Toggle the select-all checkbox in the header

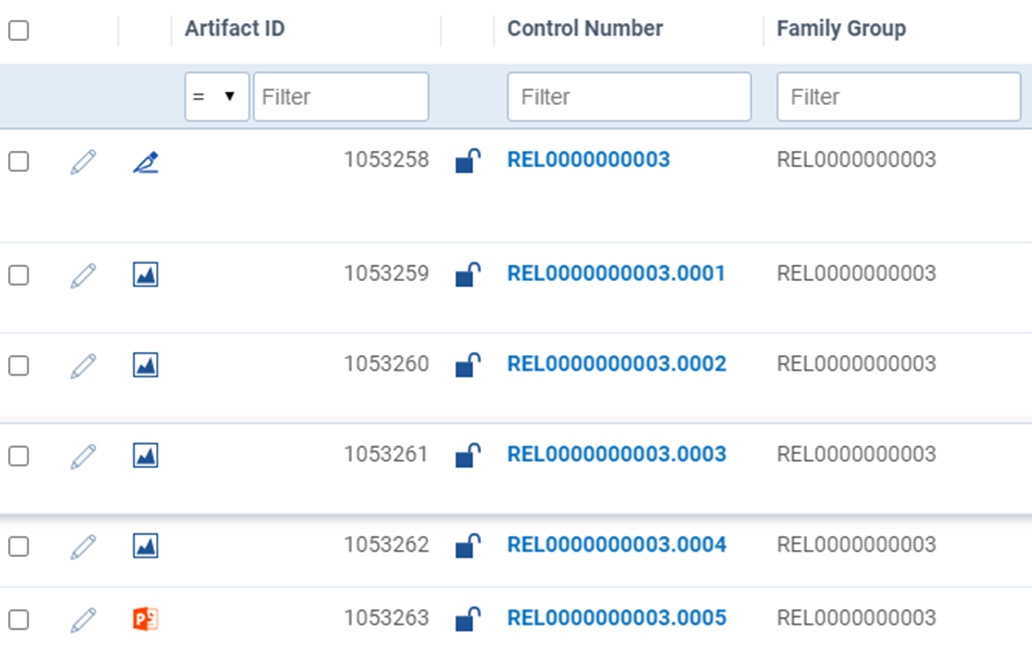click(18, 30)
